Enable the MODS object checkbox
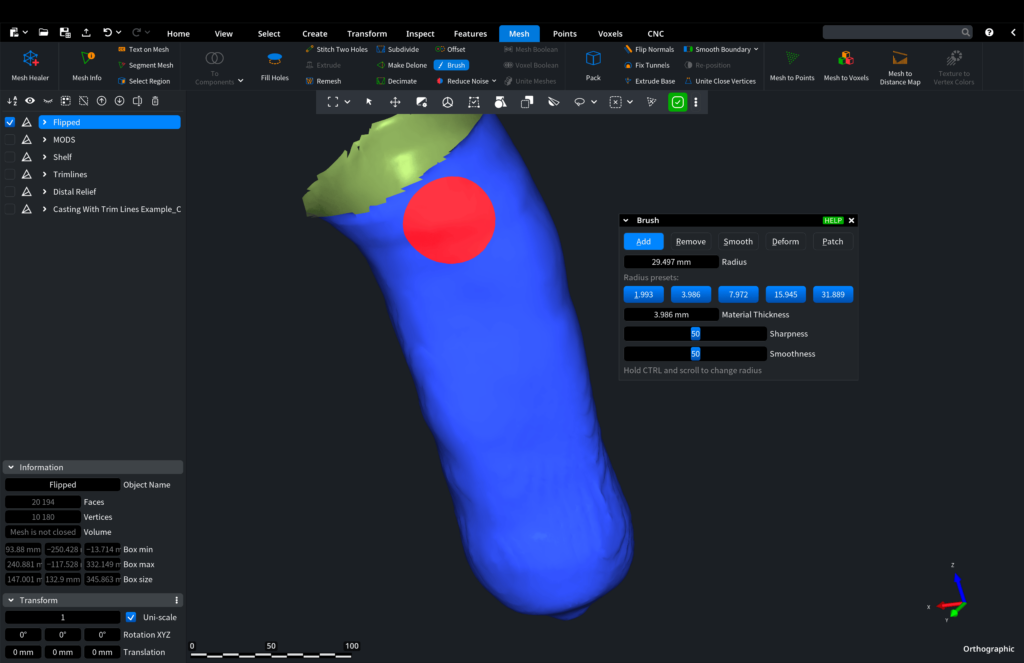1024x663 pixels. [x=10, y=140]
